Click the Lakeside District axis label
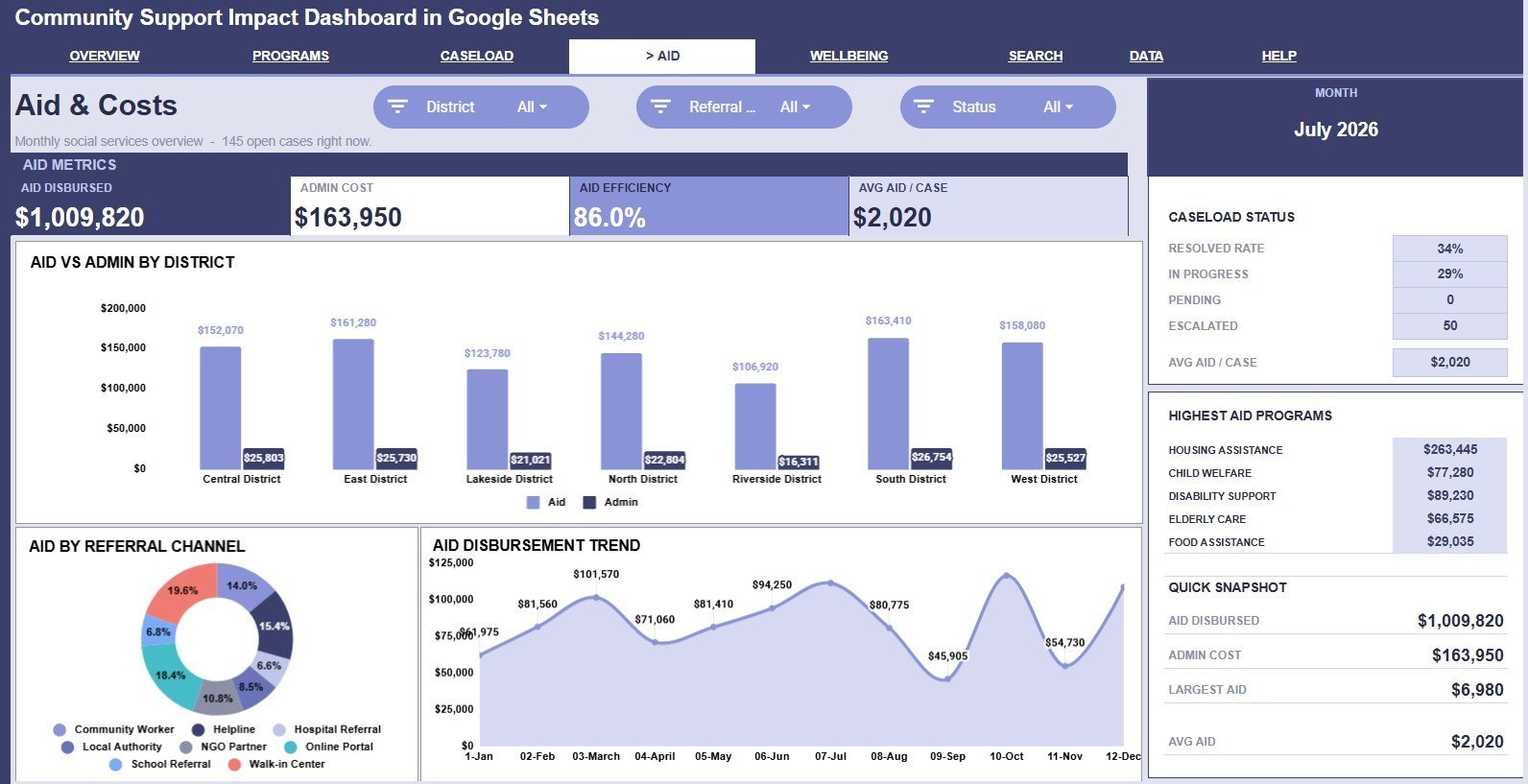Viewport: 1528px width, 784px height. point(510,479)
